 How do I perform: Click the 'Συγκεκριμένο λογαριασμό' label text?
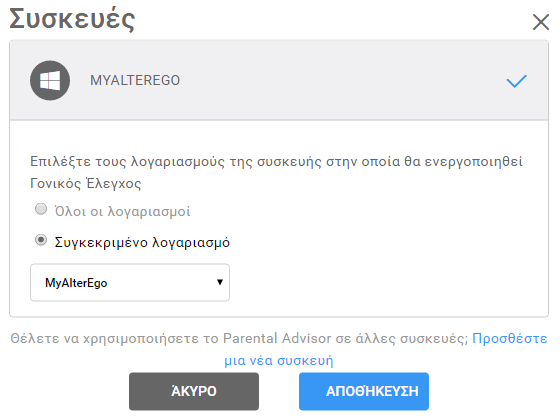[x=142, y=242]
